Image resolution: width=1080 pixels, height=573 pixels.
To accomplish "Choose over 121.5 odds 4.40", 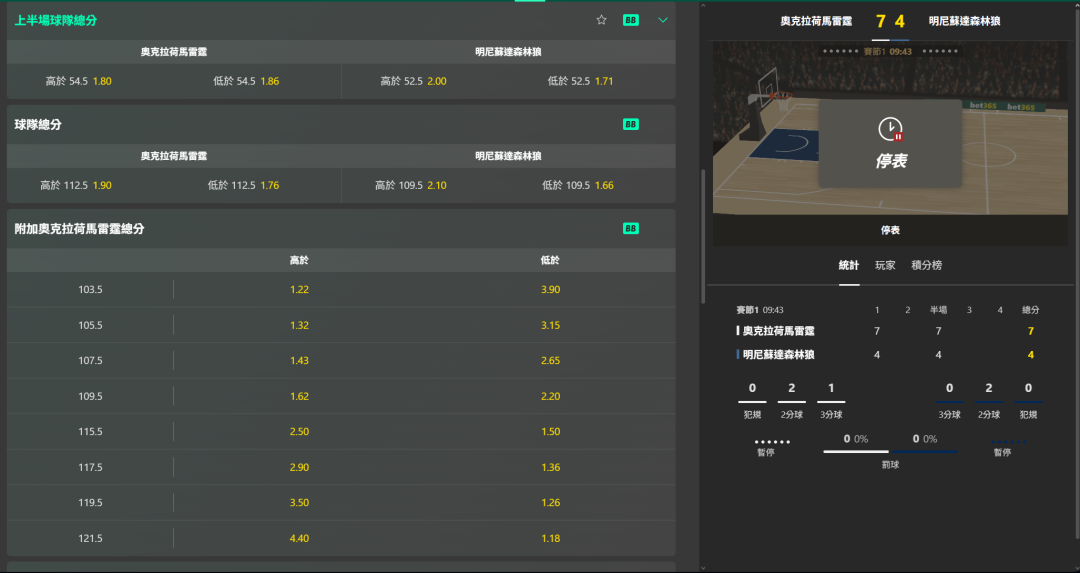I will pyautogui.click(x=299, y=538).
